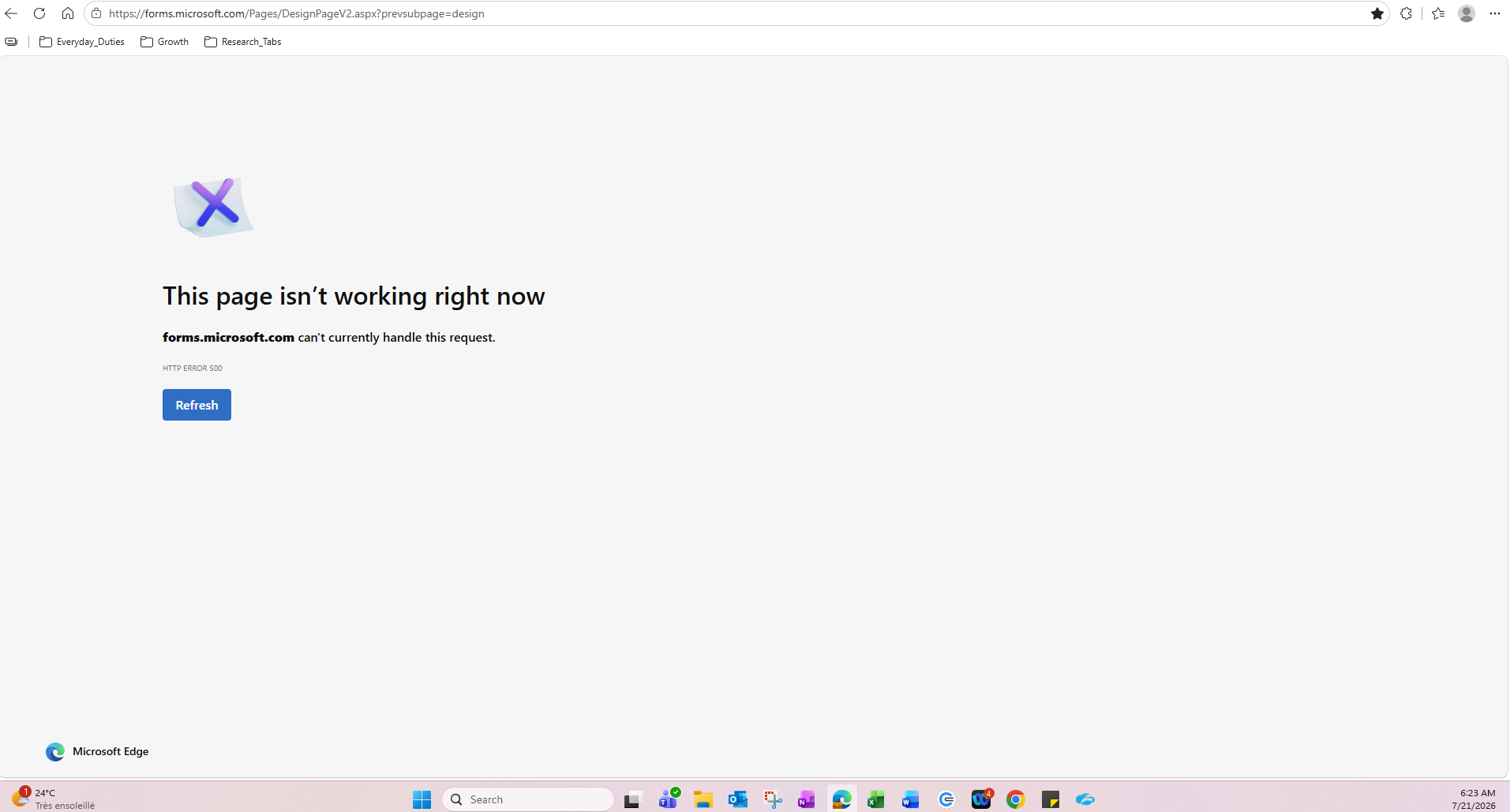Open Excel from the taskbar
Image resolution: width=1510 pixels, height=812 pixels.
(876, 799)
